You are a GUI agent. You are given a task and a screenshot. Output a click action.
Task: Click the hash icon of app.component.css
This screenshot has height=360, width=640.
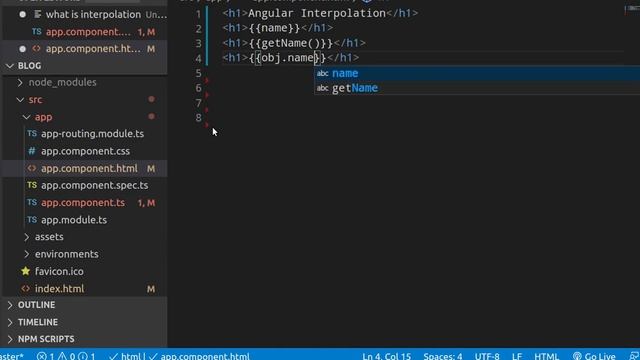(x=32, y=151)
